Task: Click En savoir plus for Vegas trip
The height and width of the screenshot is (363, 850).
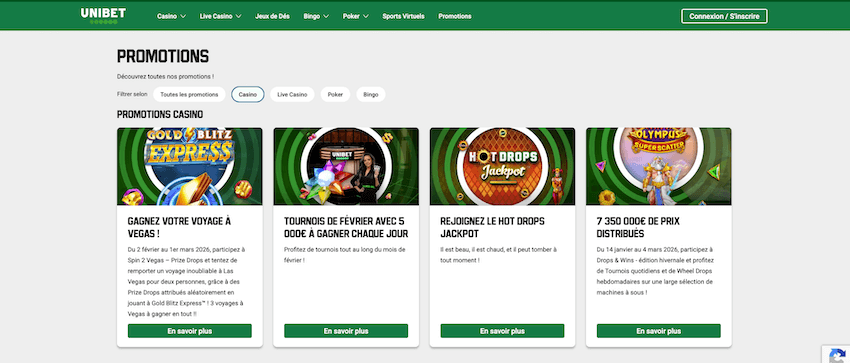Action: (x=190, y=331)
